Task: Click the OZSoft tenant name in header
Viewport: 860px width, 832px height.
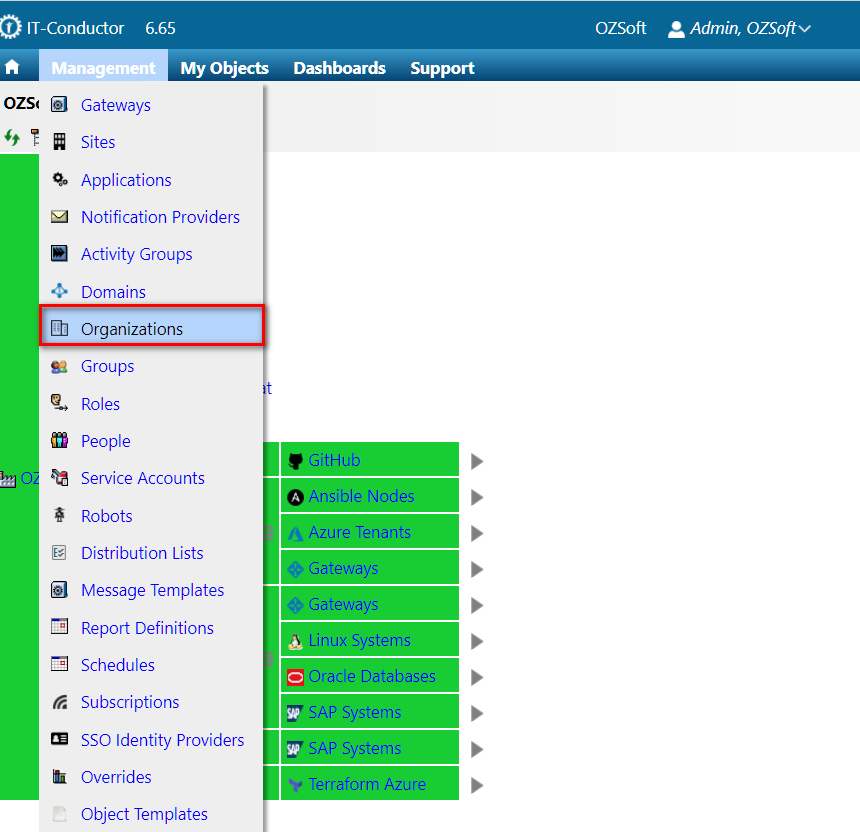Action: 620,28
